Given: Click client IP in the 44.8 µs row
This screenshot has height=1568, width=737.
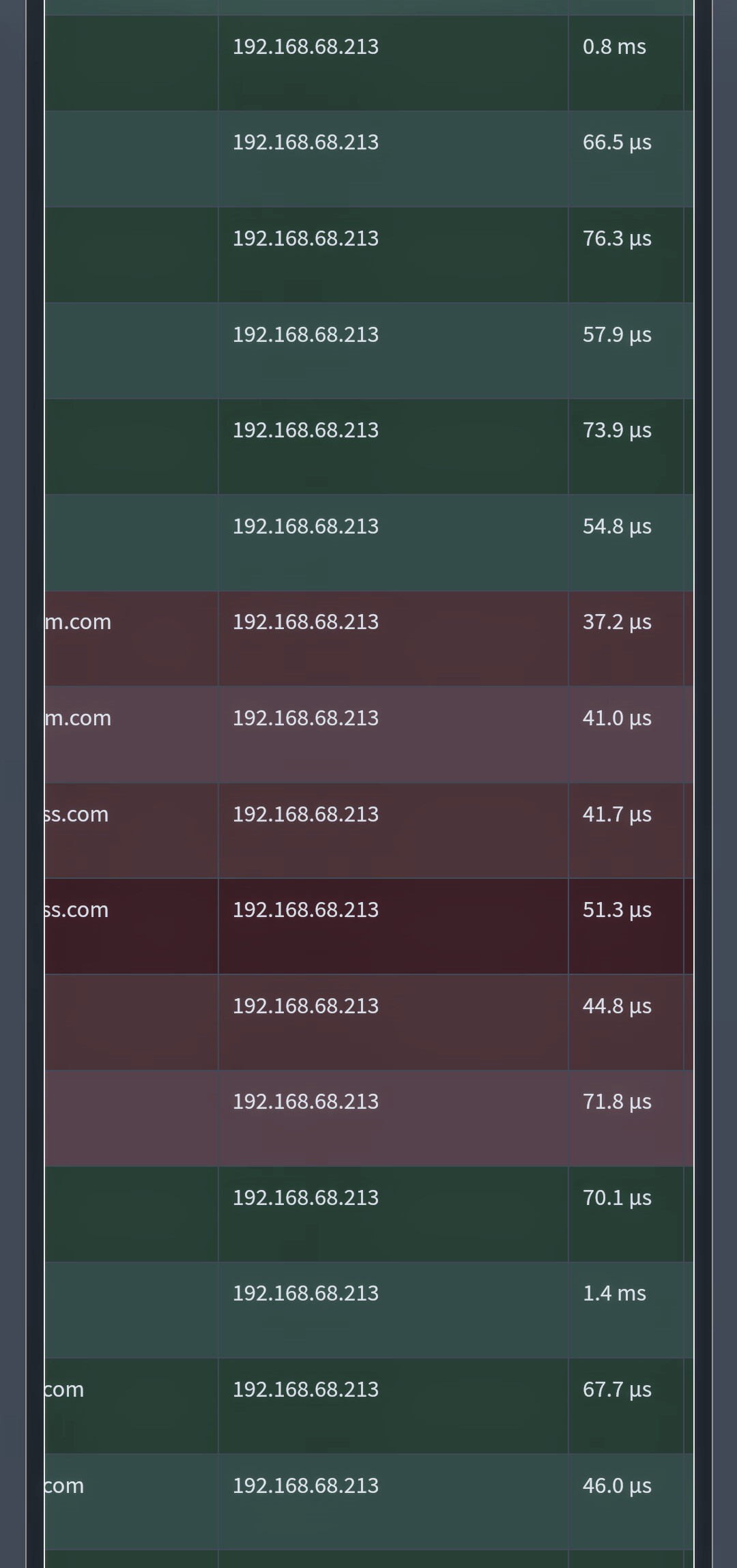Looking at the screenshot, I should (305, 1006).
